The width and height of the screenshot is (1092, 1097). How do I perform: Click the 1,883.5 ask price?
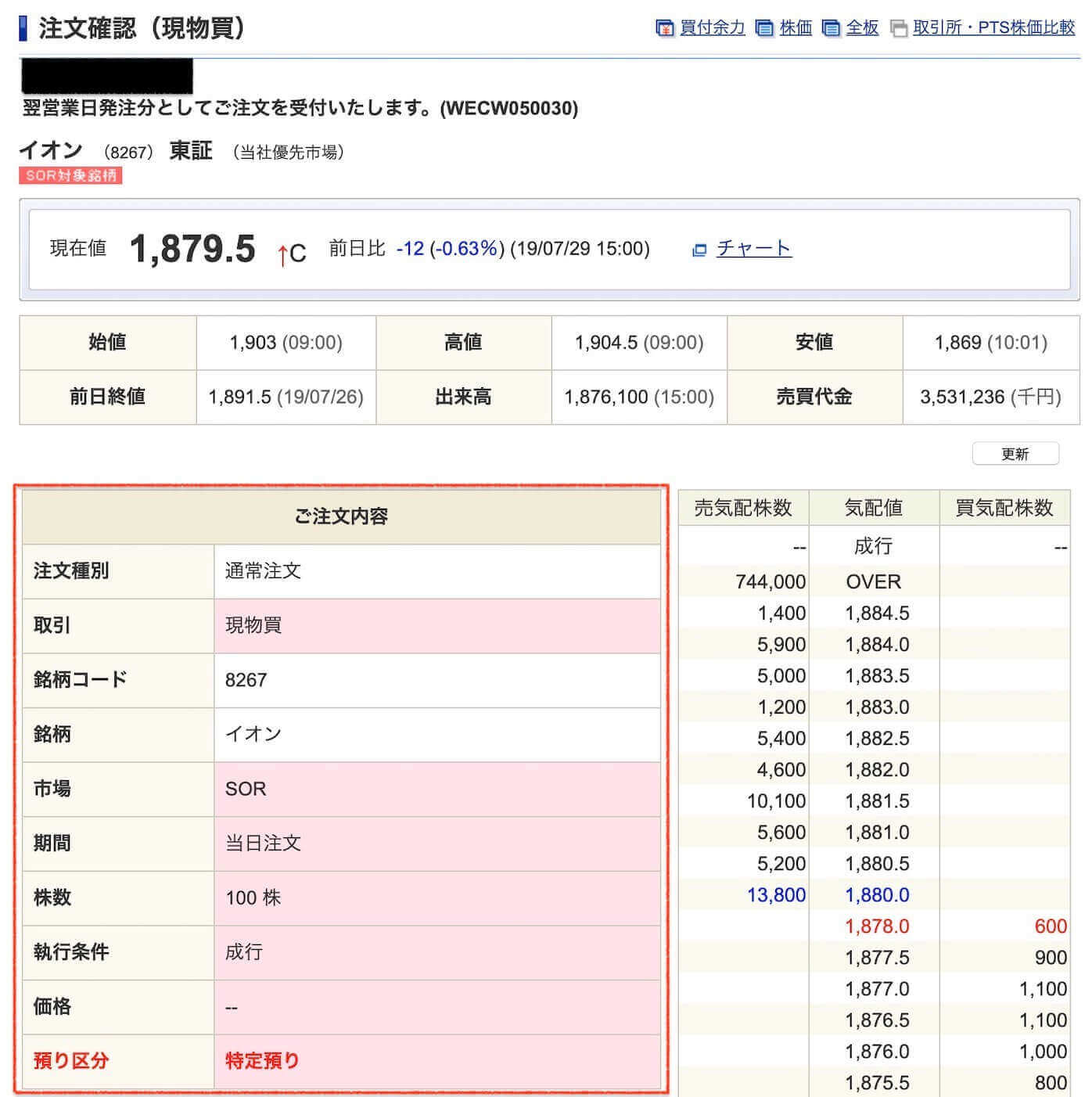coord(877,676)
